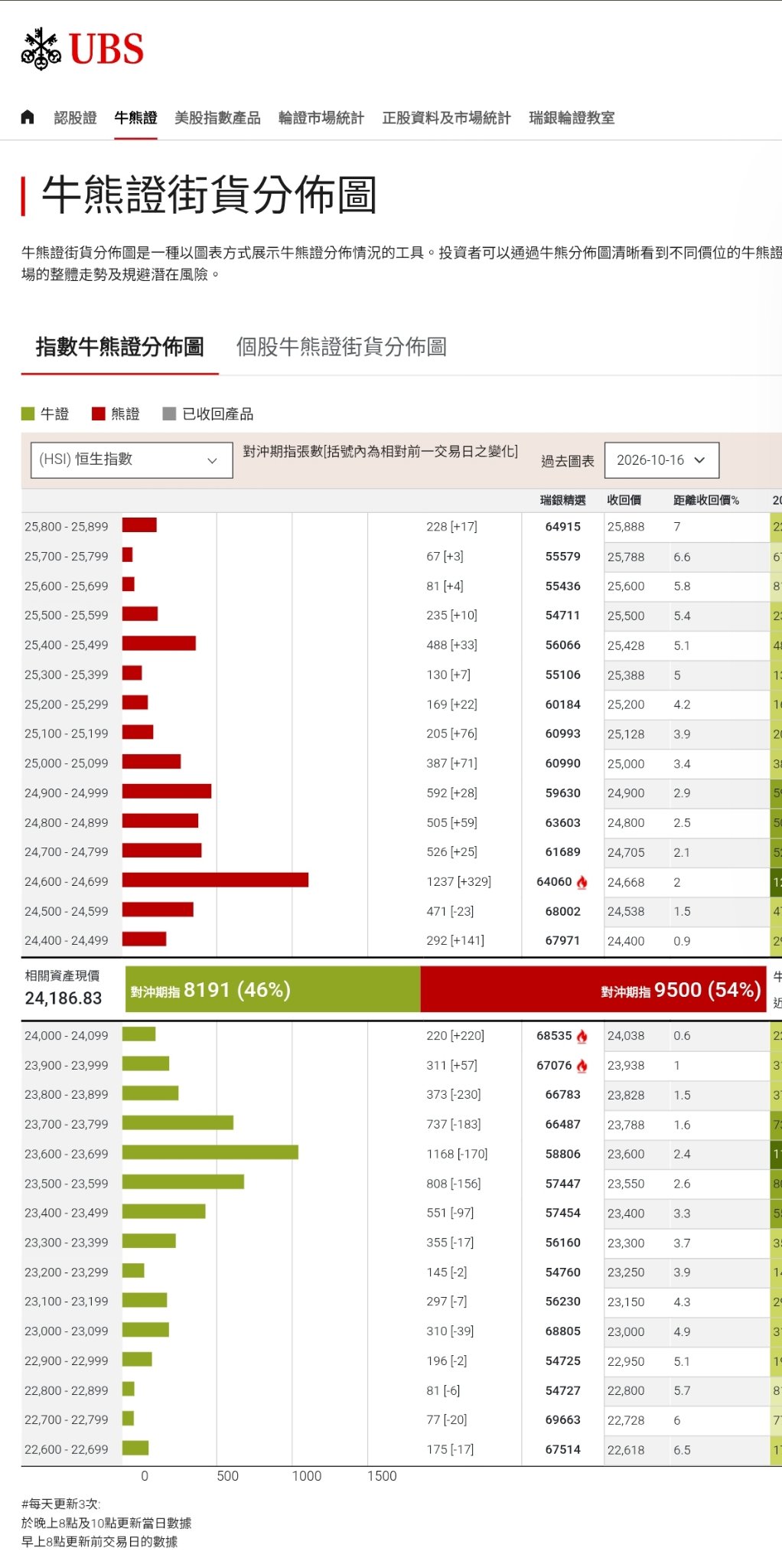Click value 1168 [-170]
Viewport: 782px width, 1568px height.
pos(457,1154)
